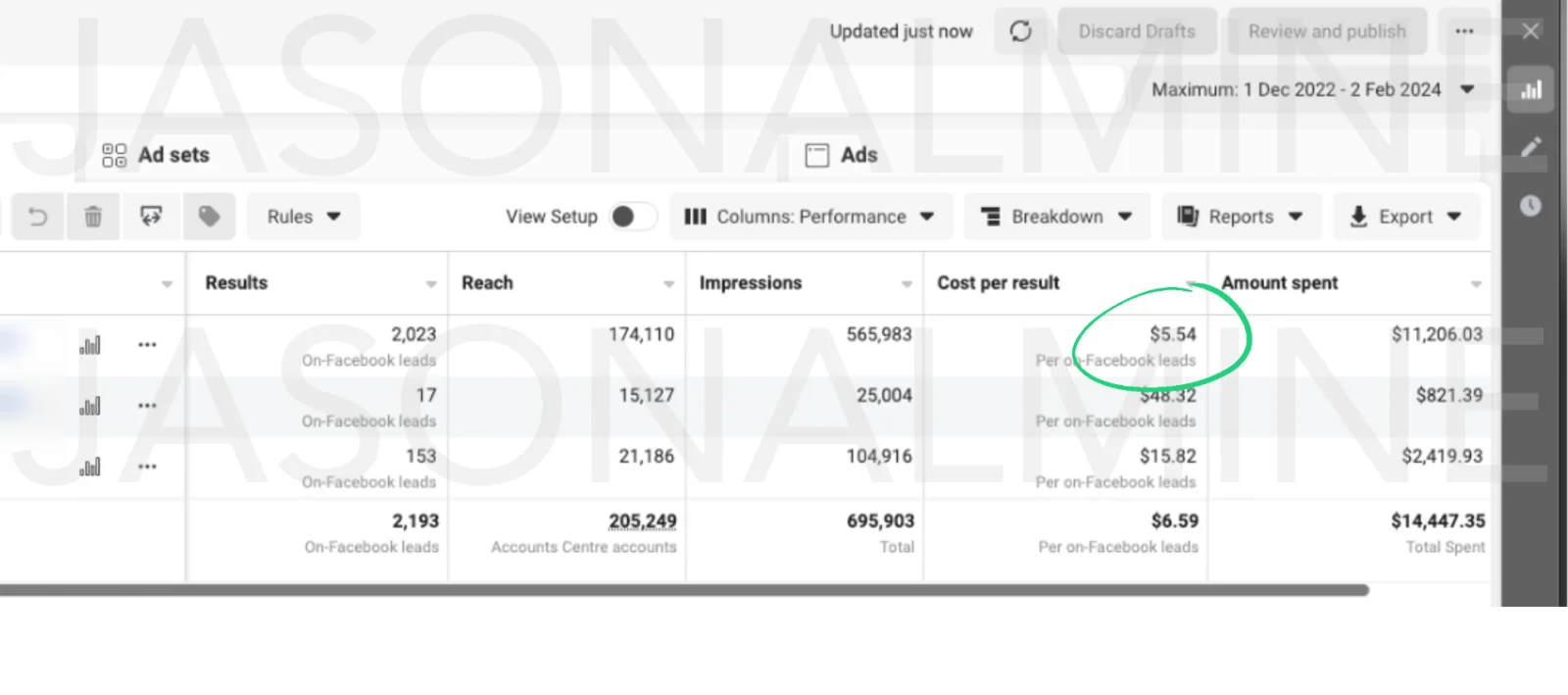Open the date range Maximum dropdown
The image size is (1568, 695).
tap(1313, 89)
